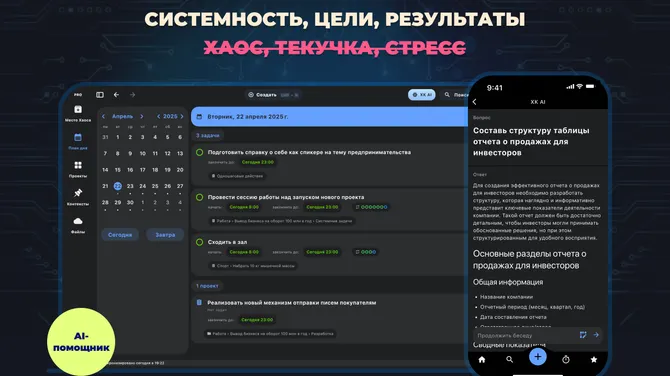Click the 3 задачи section label
The width and height of the screenshot is (670, 376).
point(208,135)
